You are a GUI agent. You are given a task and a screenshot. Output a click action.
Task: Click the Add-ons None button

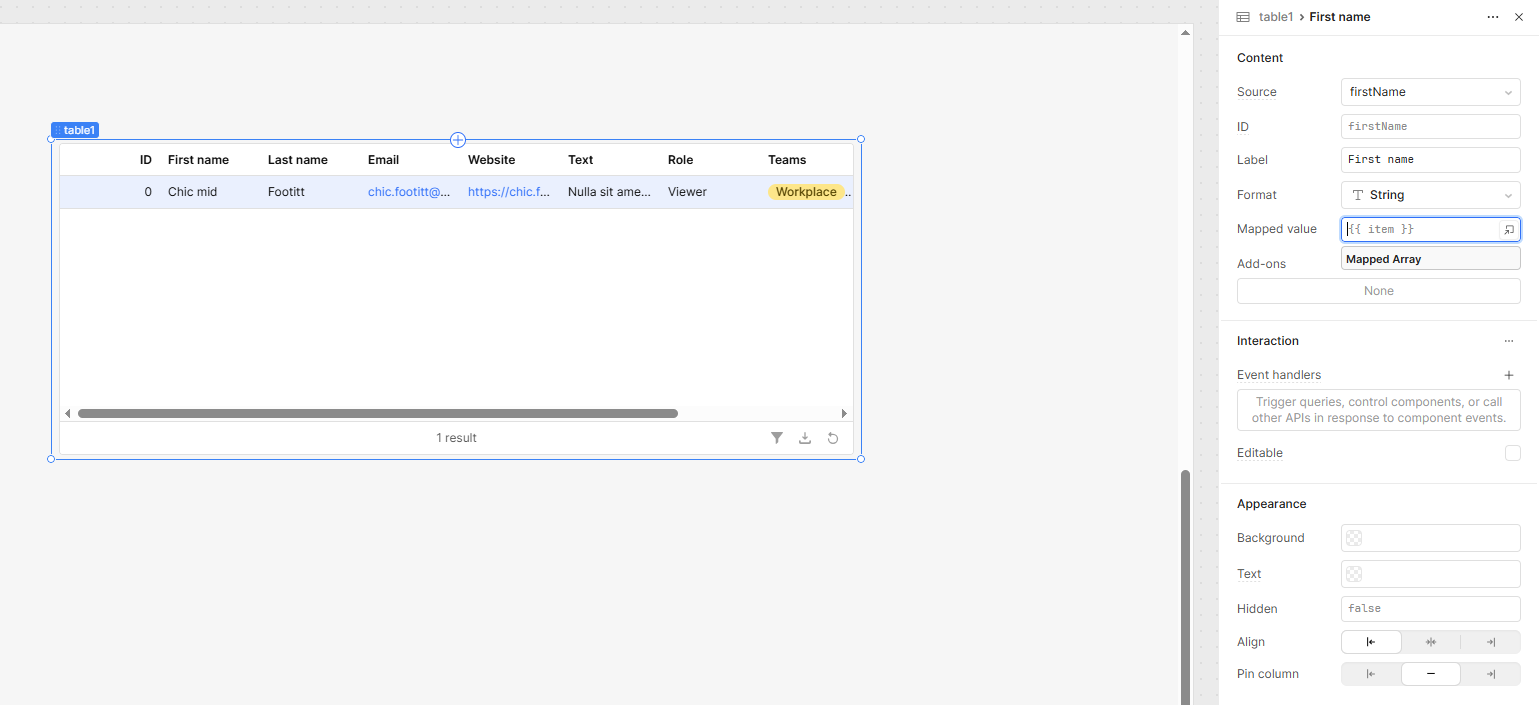pyautogui.click(x=1379, y=291)
